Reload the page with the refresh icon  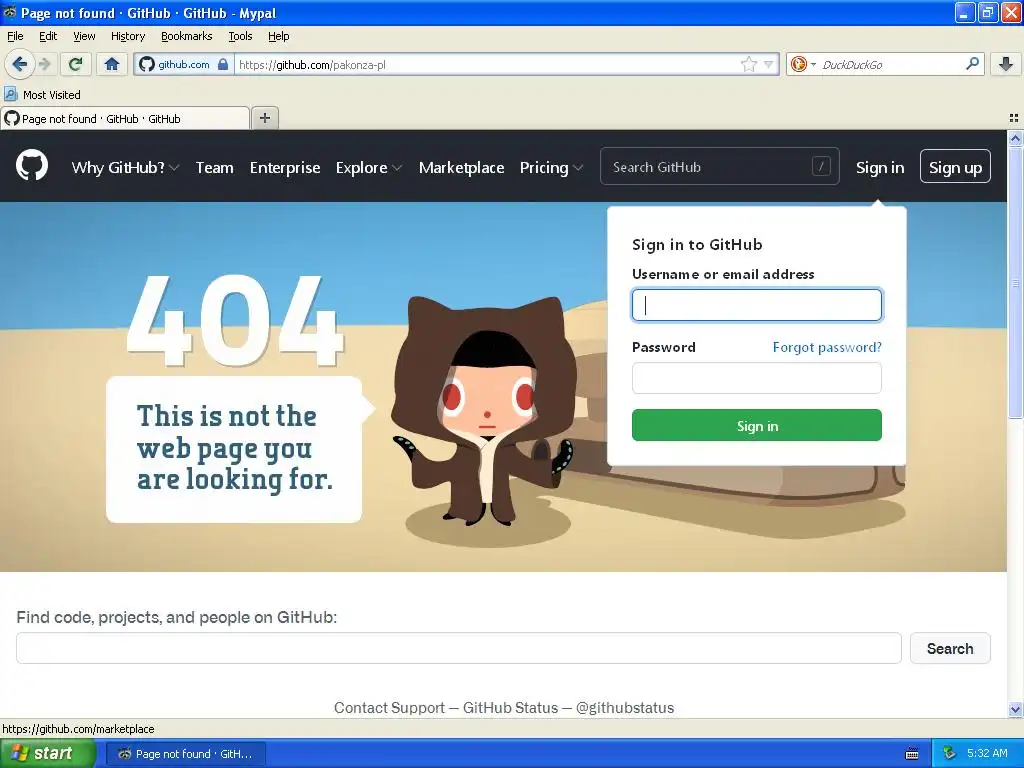point(76,64)
